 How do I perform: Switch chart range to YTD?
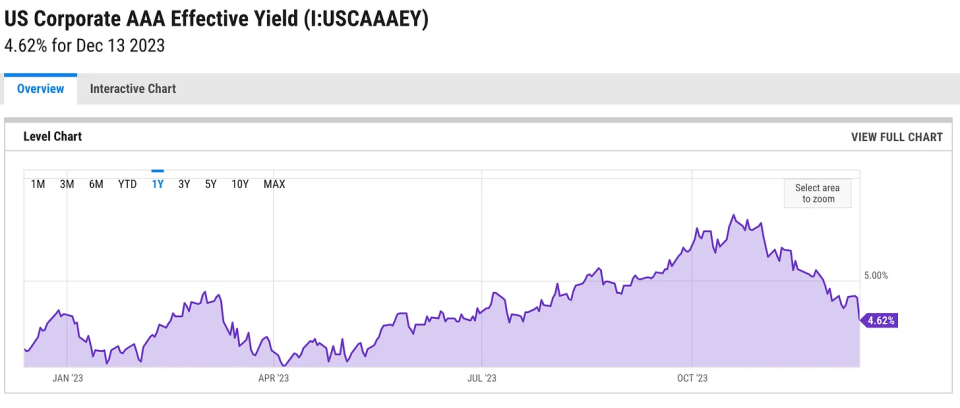coord(127,184)
